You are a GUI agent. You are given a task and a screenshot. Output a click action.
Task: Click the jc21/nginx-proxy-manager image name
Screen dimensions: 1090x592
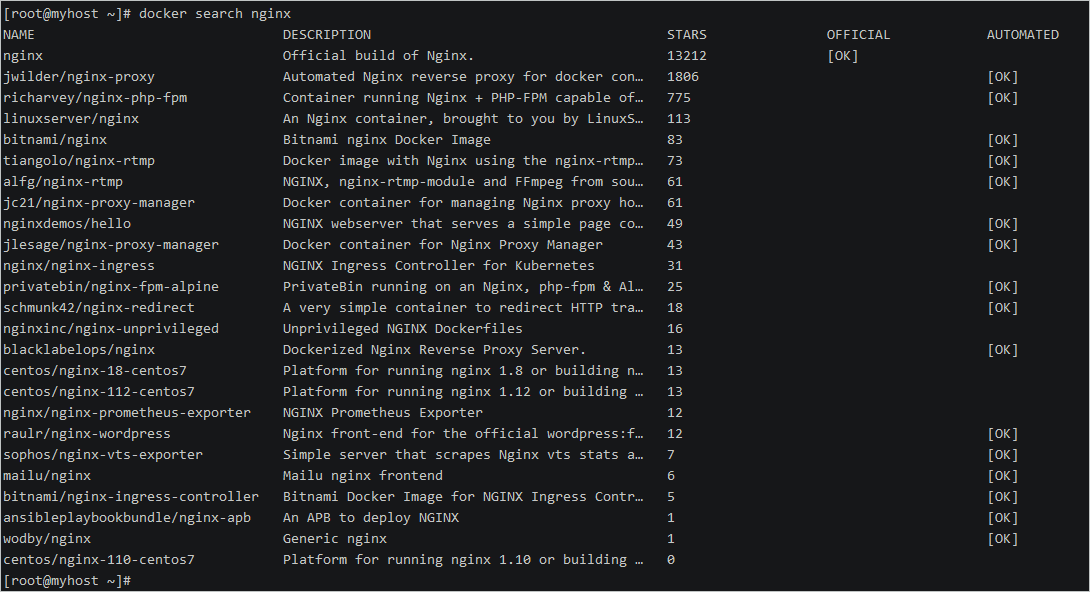click(x=99, y=203)
